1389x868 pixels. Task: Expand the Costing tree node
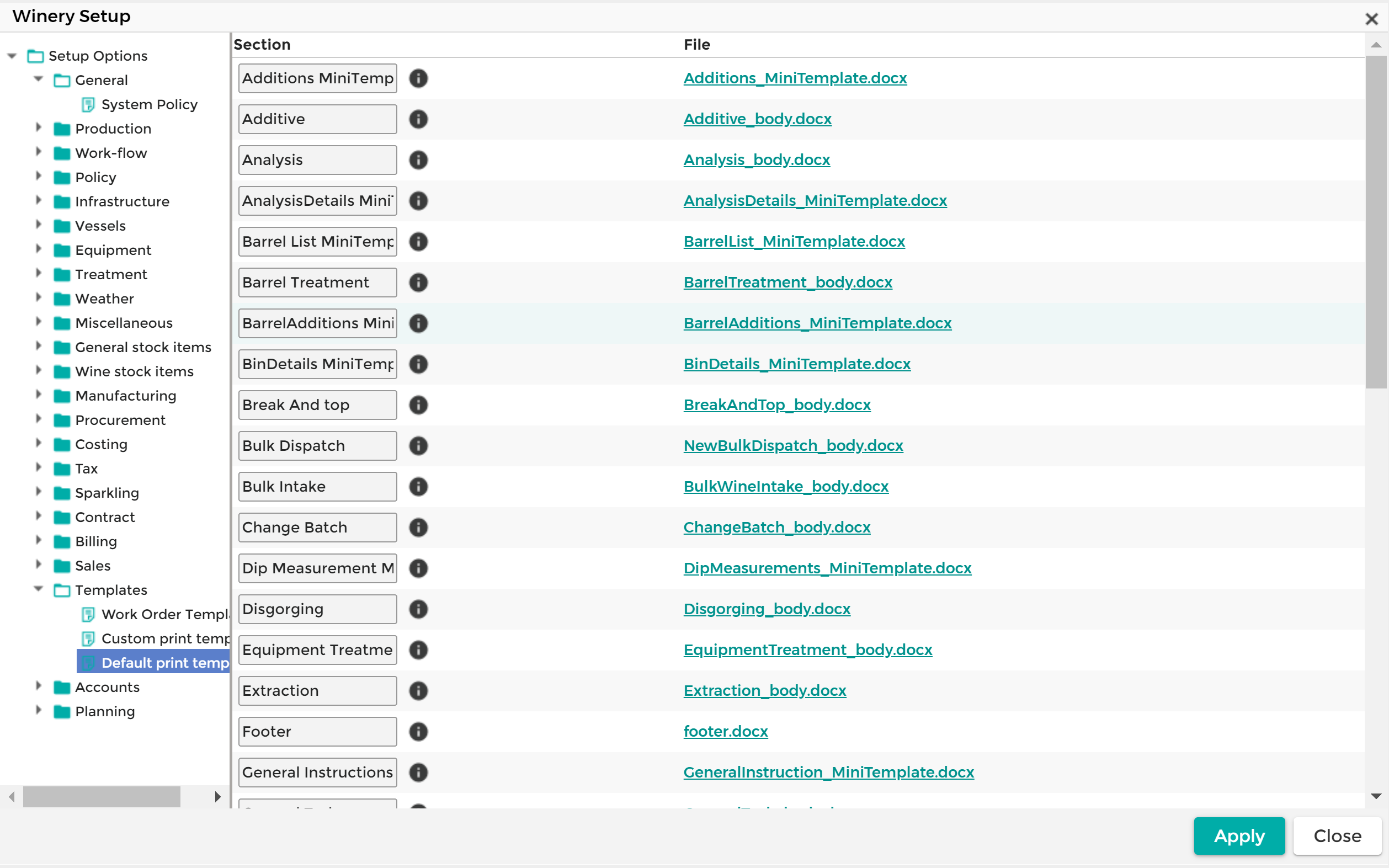(39, 443)
